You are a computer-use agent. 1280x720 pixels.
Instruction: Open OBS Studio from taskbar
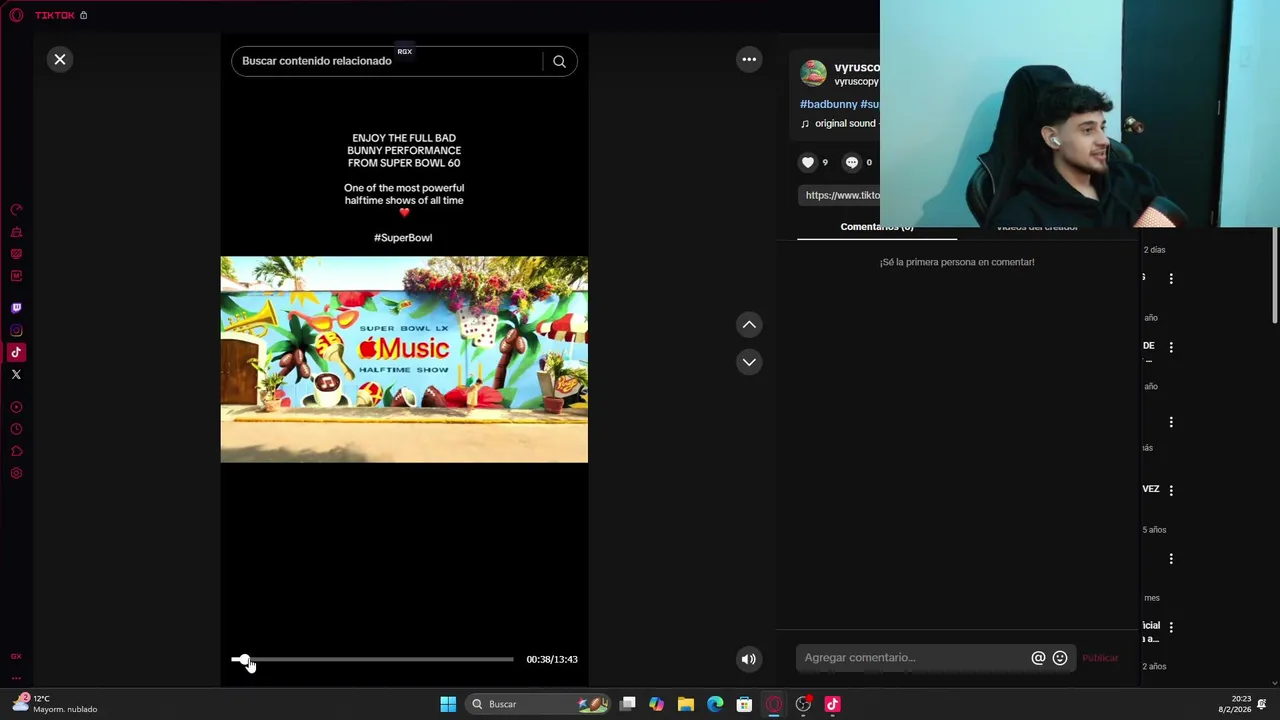pyautogui.click(x=803, y=704)
